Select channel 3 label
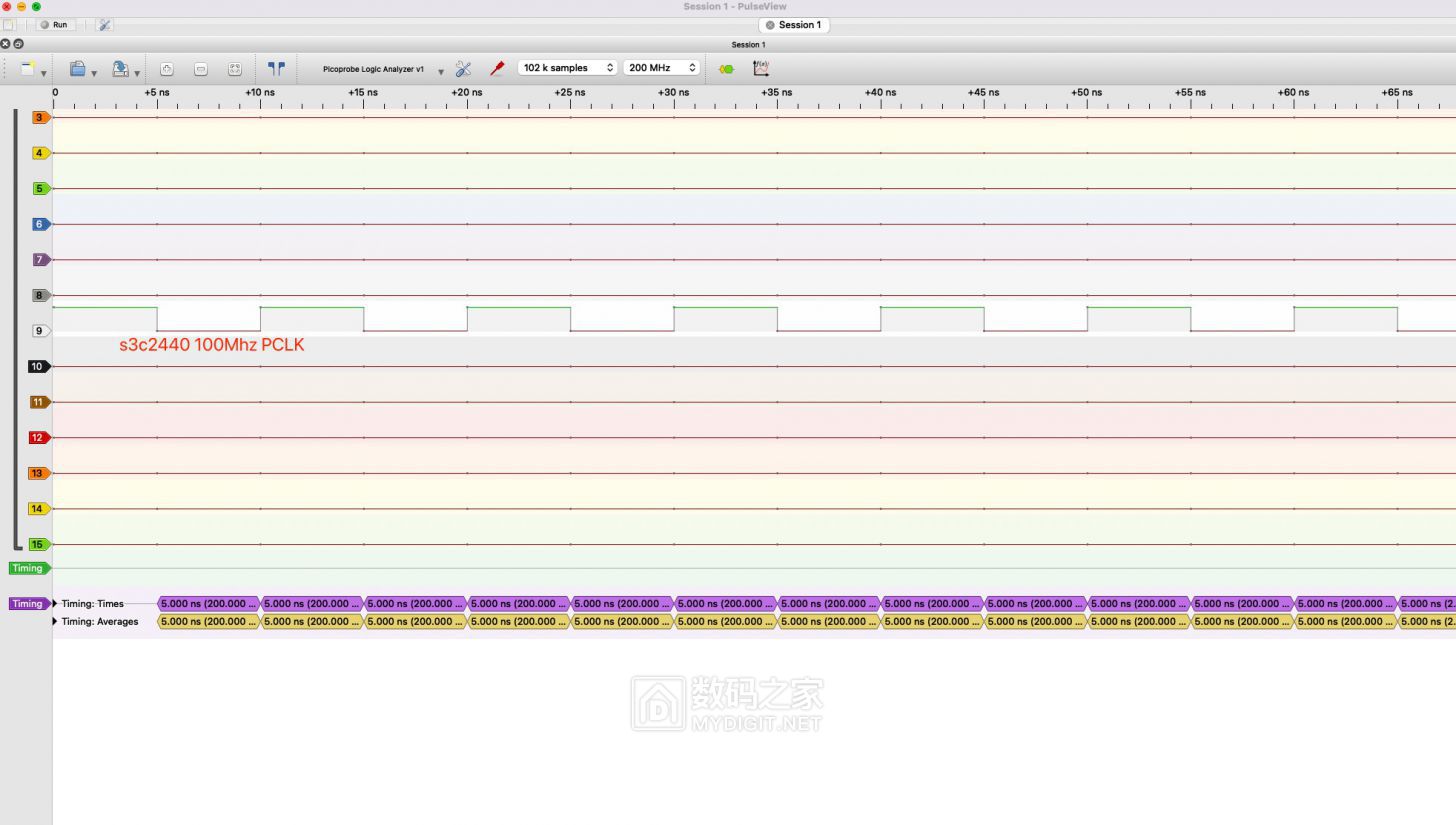Screen dimensions: 1456x825 (40, 117)
